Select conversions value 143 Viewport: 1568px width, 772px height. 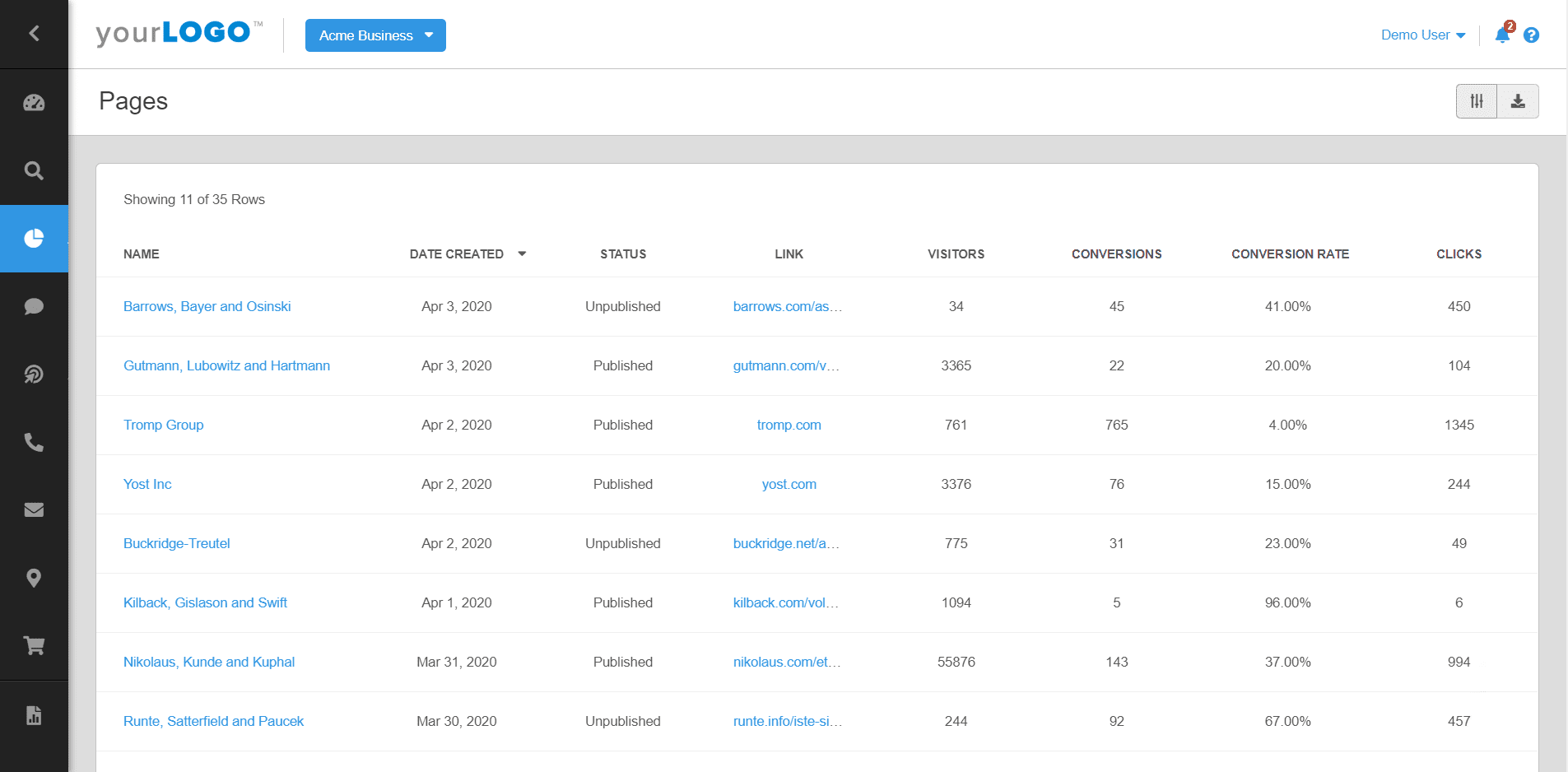[x=1116, y=662]
